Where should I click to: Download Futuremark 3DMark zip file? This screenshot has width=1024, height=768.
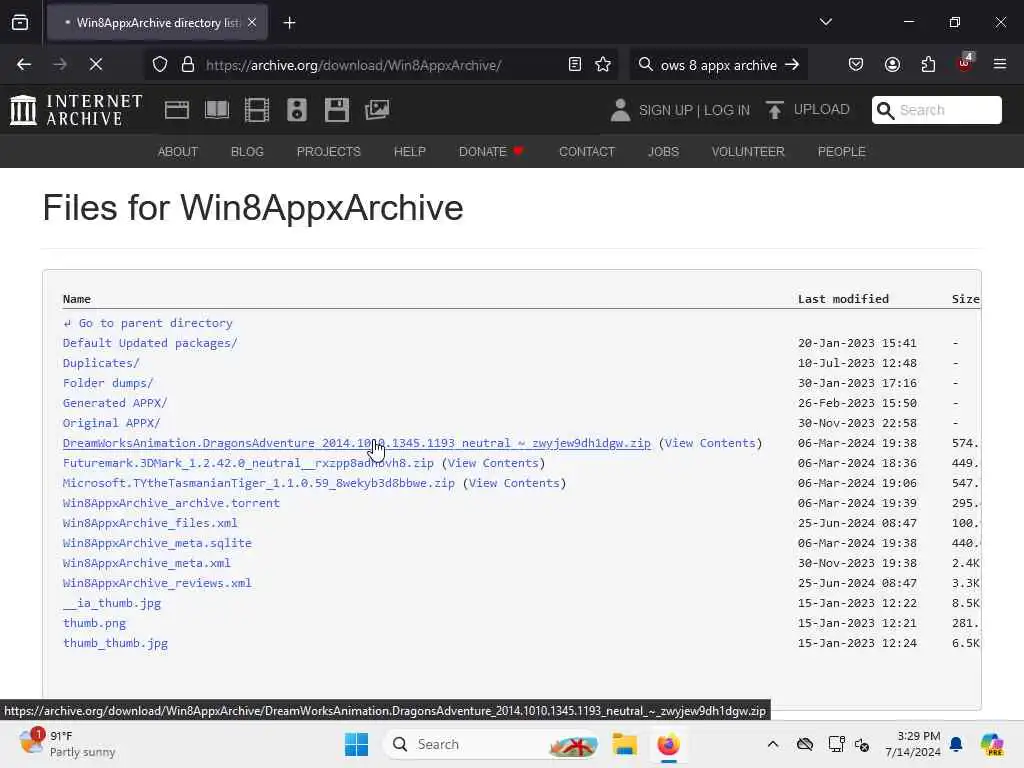coord(248,463)
